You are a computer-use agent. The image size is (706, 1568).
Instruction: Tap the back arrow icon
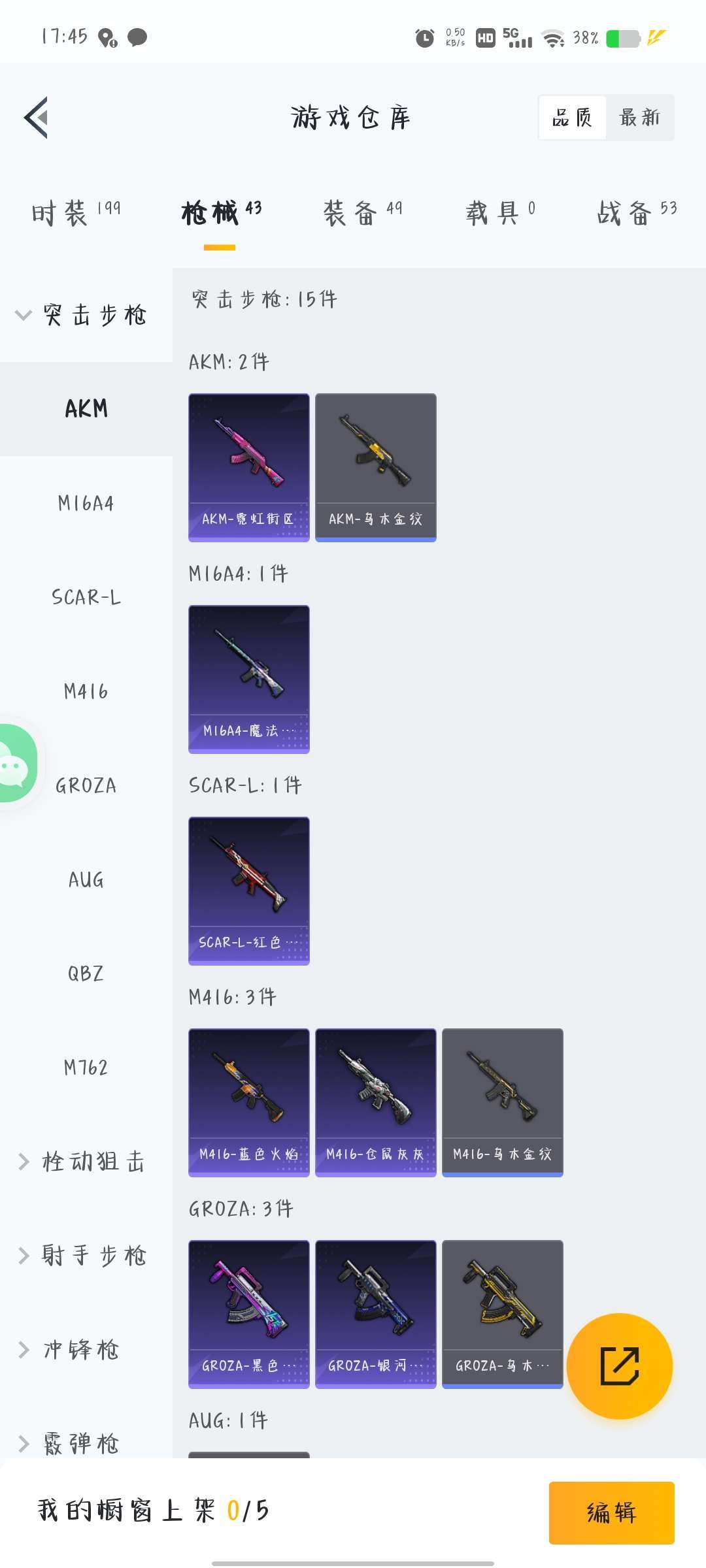tap(36, 118)
